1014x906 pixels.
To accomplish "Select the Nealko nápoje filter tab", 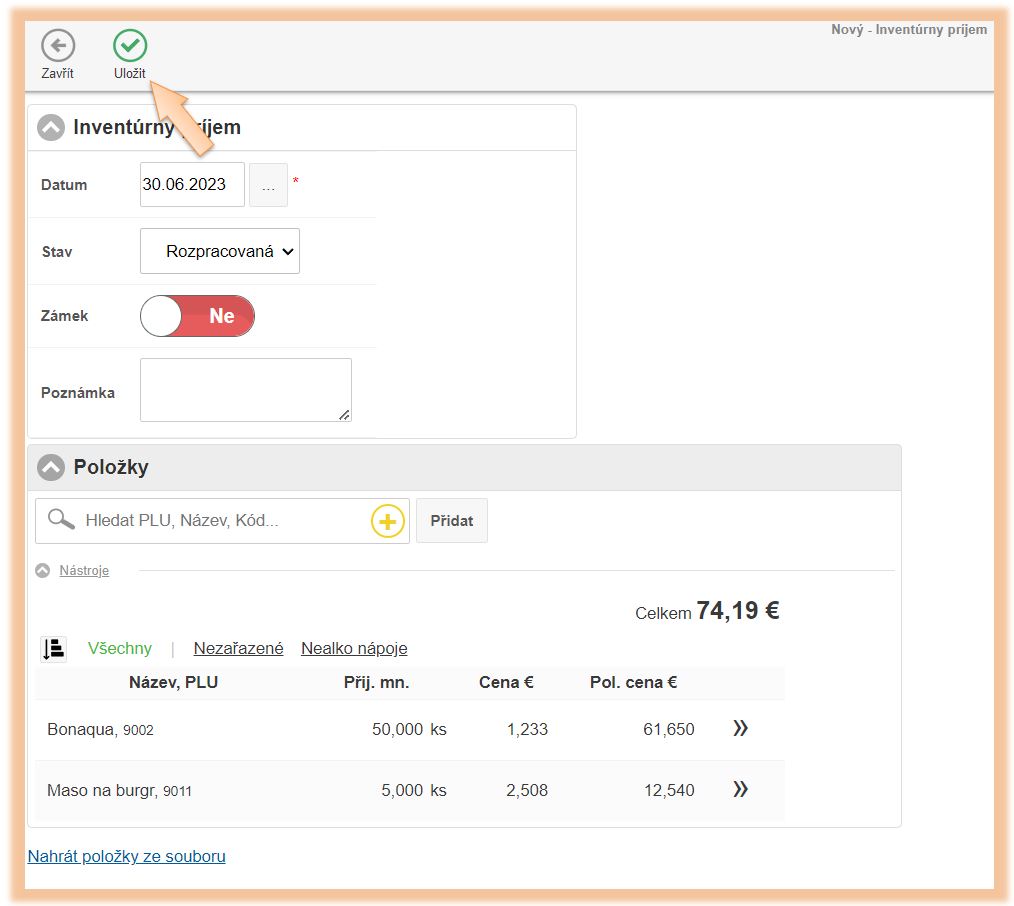I will [x=354, y=649].
